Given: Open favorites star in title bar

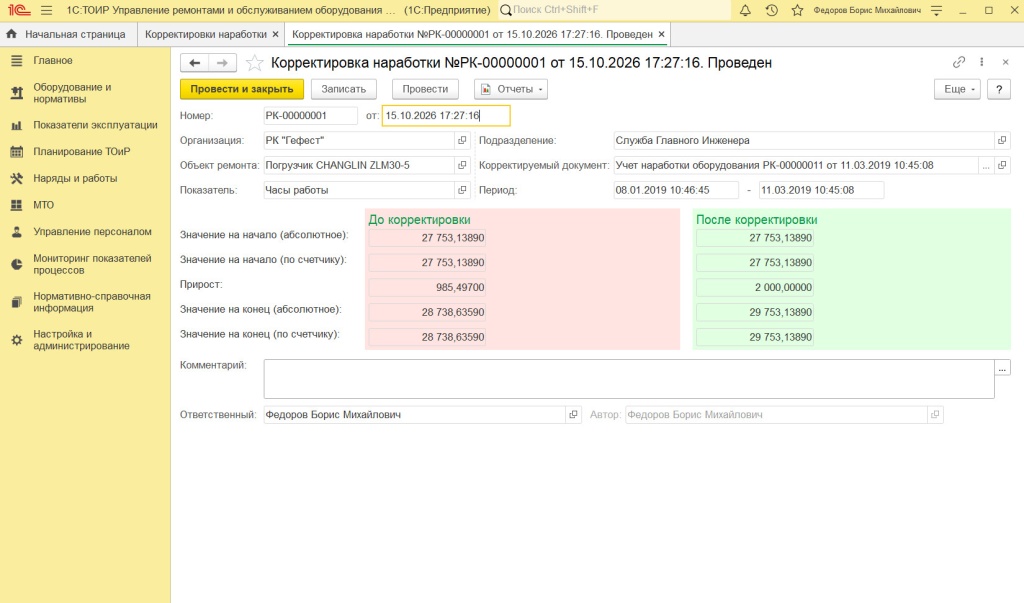Looking at the screenshot, I should click(797, 10).
